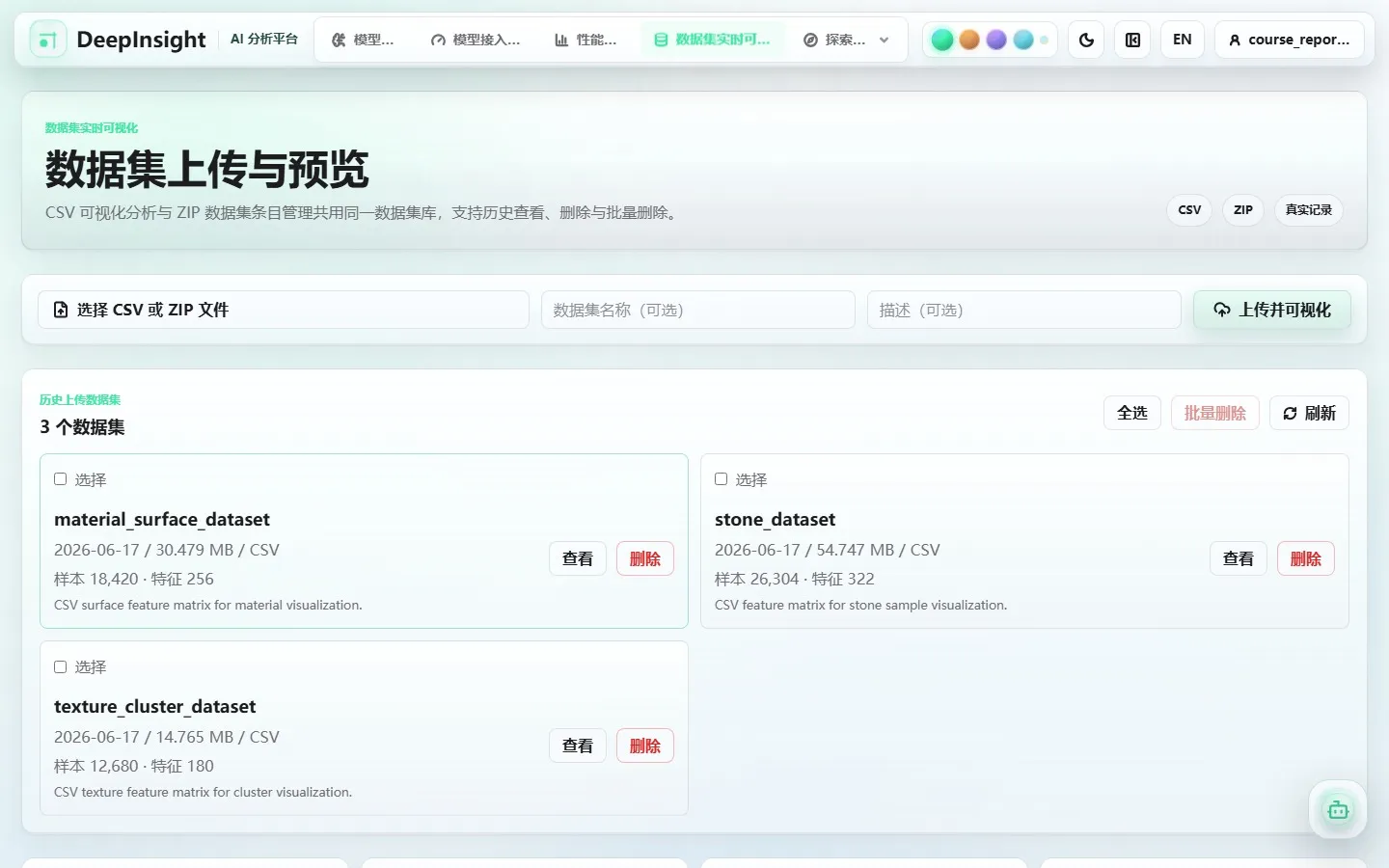Click the CSV tag
1389x868 pixels.
(1189, 210)
